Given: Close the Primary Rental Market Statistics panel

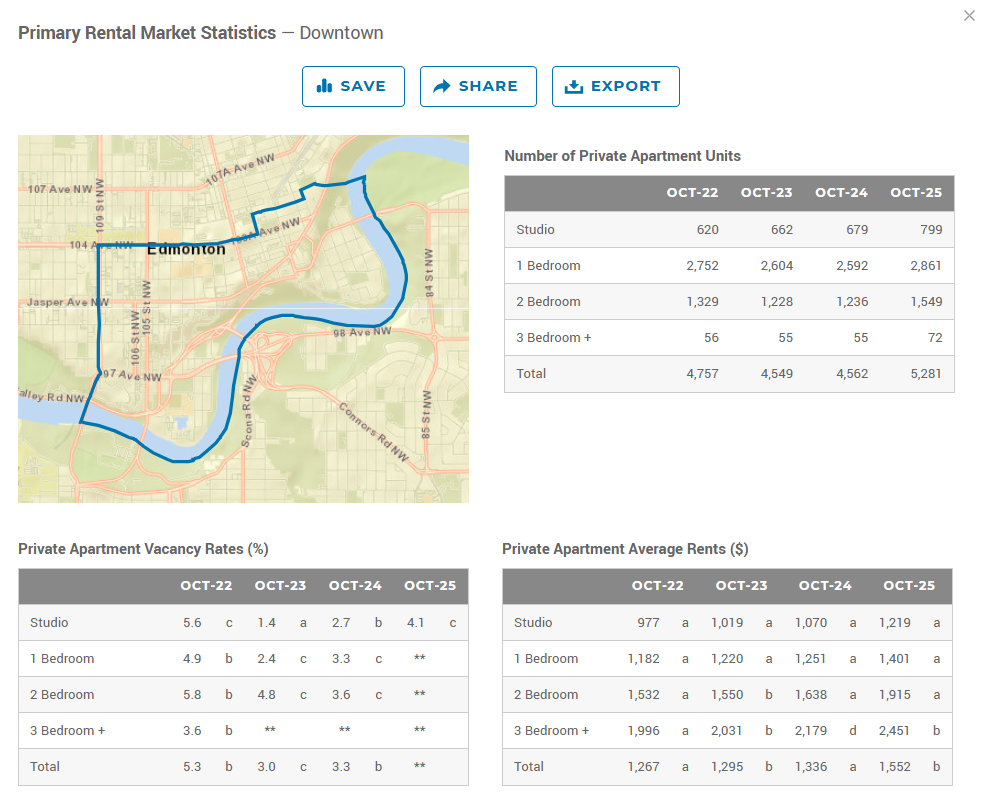Looking at the screenshot, I should pyautogui.click(x=969, y=16).
